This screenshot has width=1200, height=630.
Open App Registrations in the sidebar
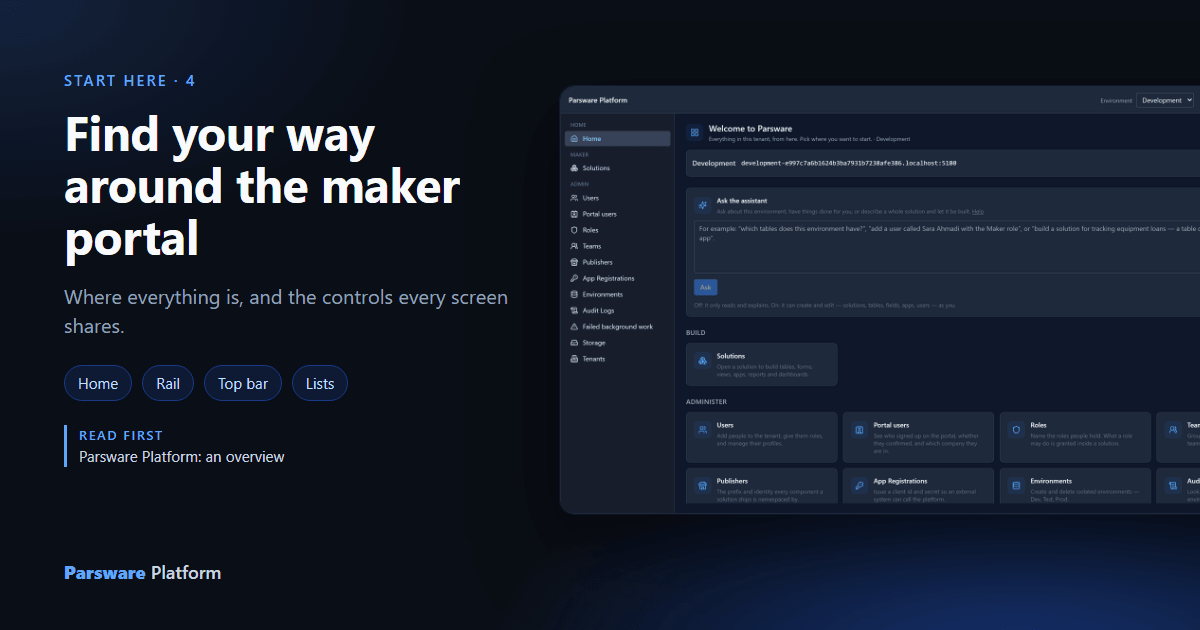pos(617,278)
